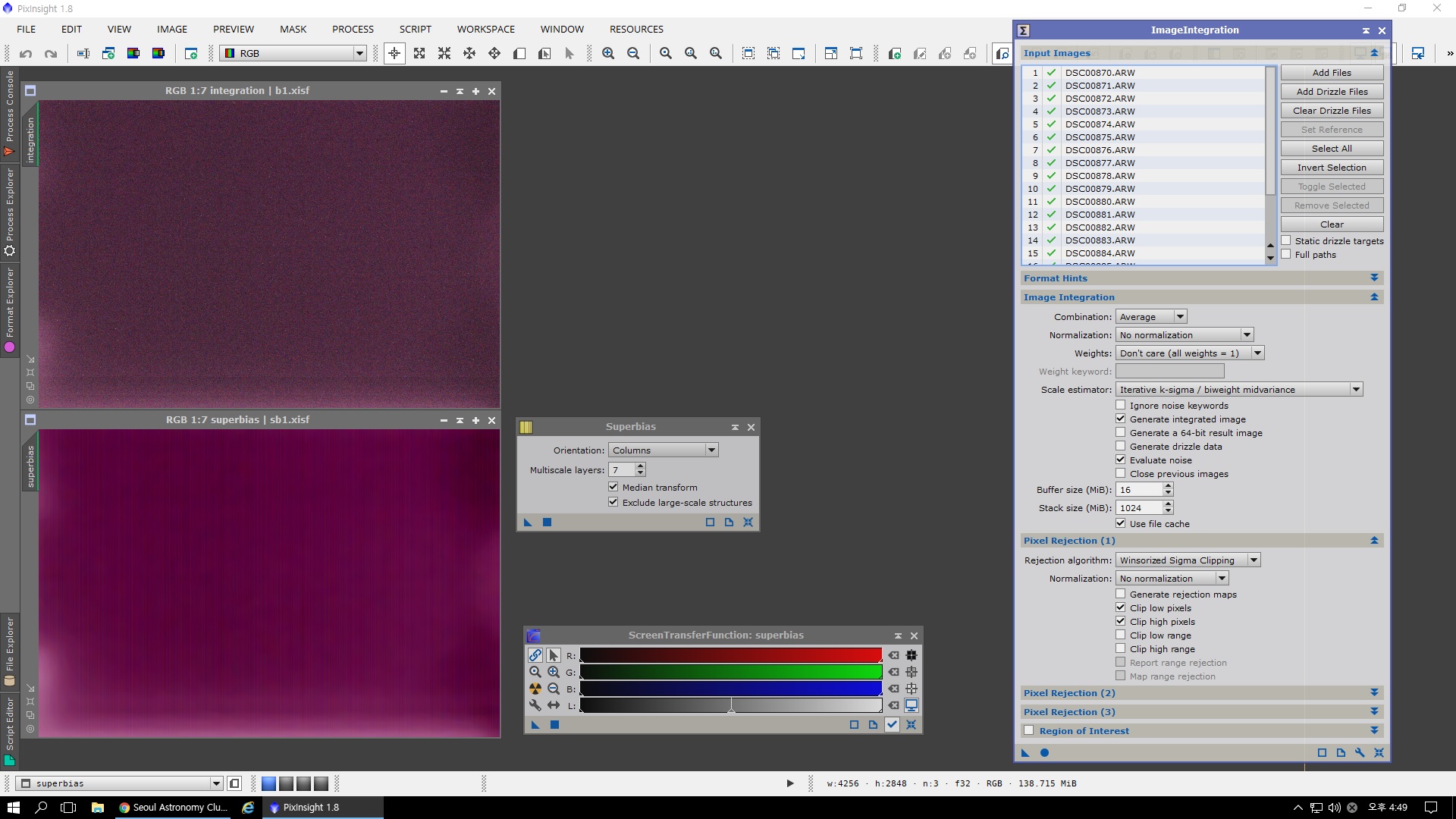1456x819 pixels.
Task: Enable Region of Interest checkbox
Action: pos(1029,730)
